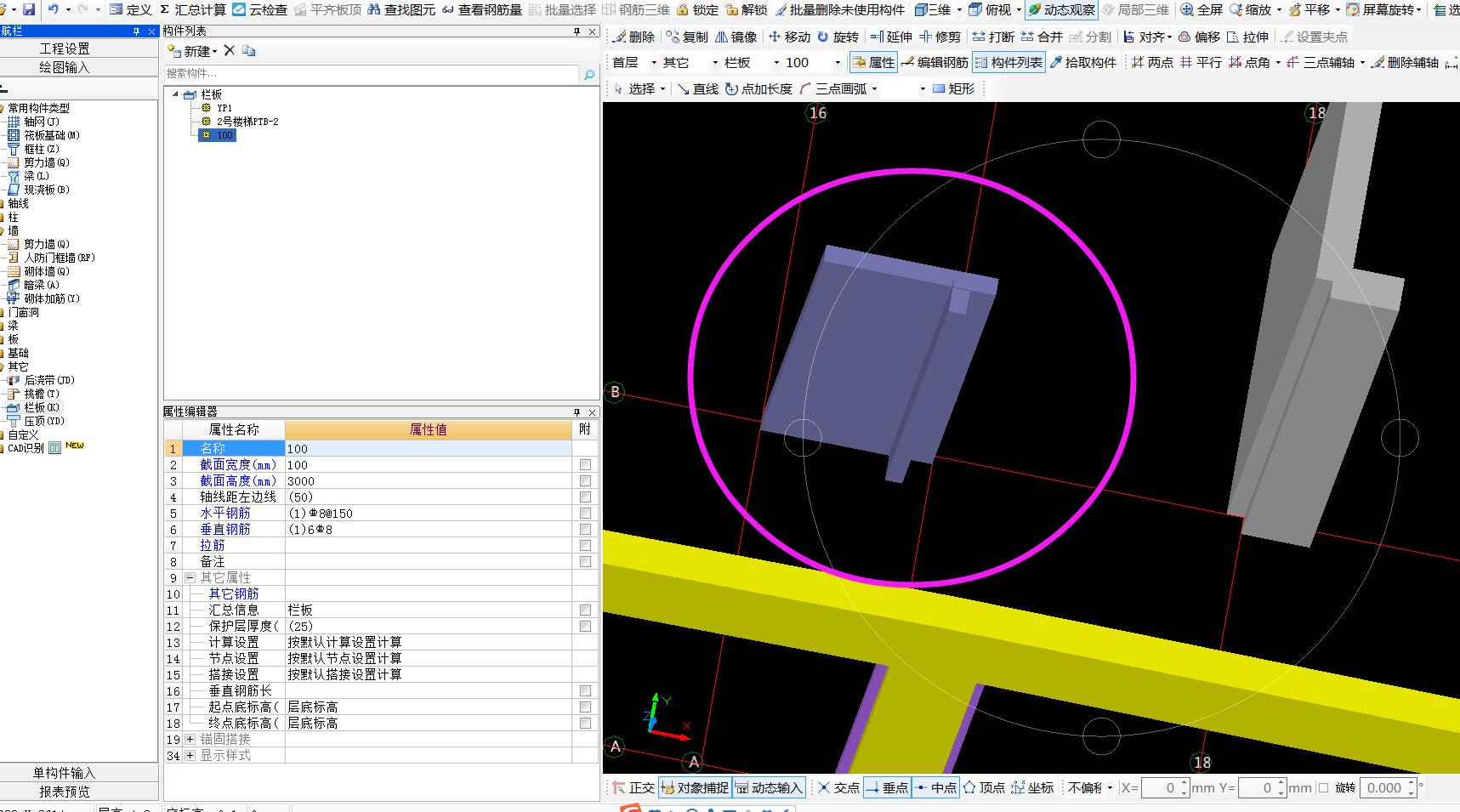Toggle 构件列表 component list button
Viewport: 1460px width, 812px height.
click(x=1008, y=62)
